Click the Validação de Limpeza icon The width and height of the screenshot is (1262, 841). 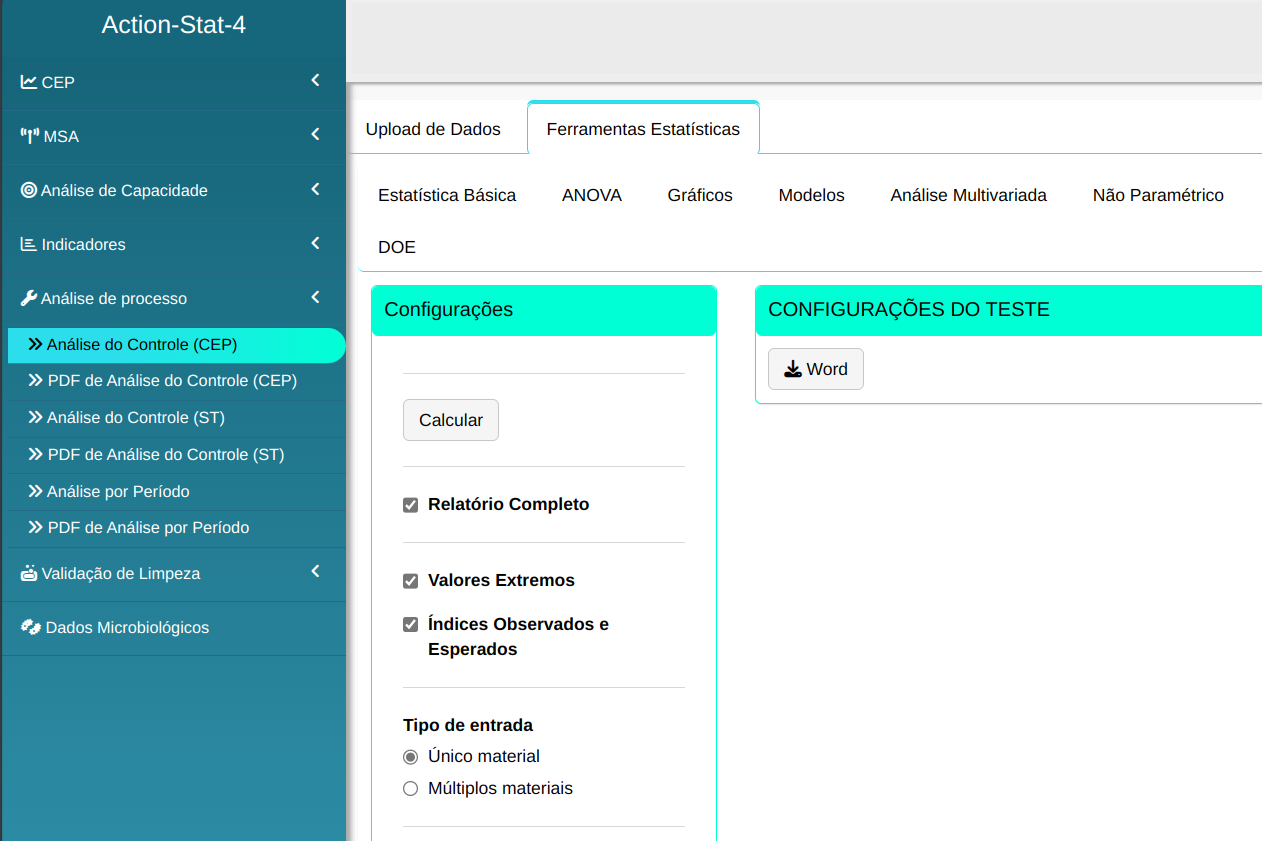pos(29,573)
